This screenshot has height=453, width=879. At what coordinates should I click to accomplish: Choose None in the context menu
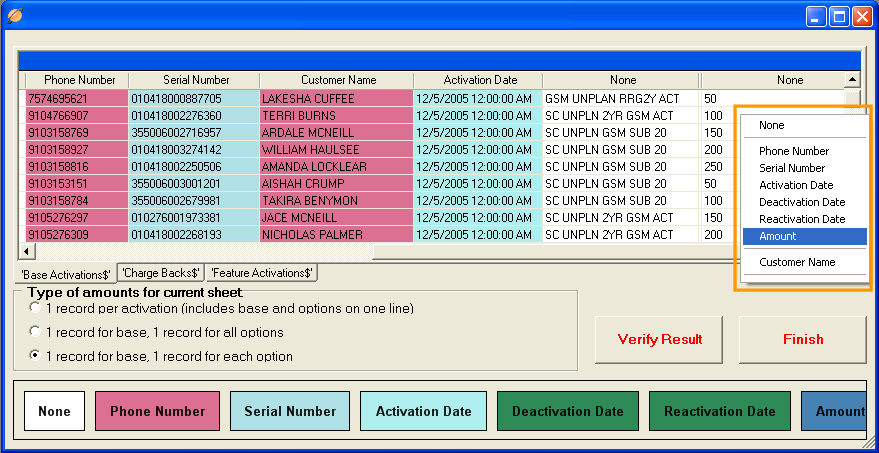(804, 125)
